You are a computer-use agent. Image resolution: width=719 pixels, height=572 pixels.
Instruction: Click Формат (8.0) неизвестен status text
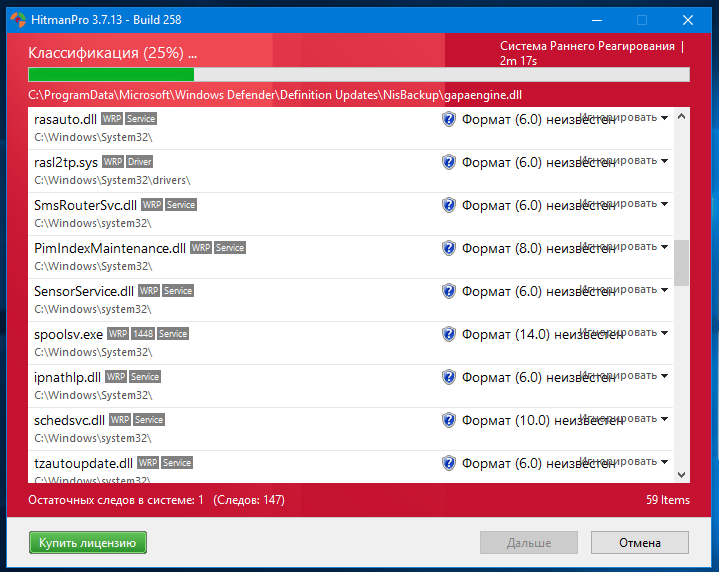coord(538,248)
